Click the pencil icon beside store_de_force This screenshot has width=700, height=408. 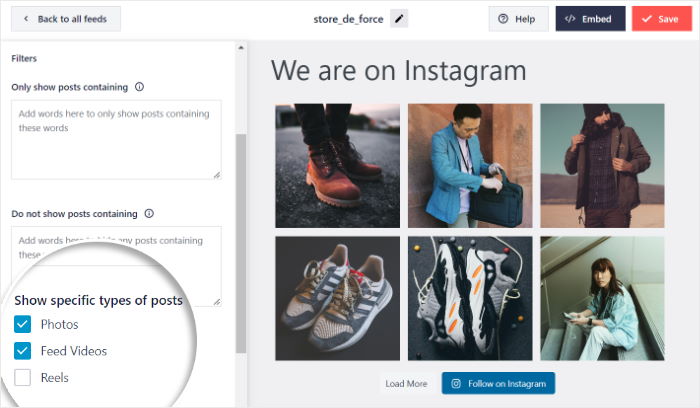click(x=400, y=18)
